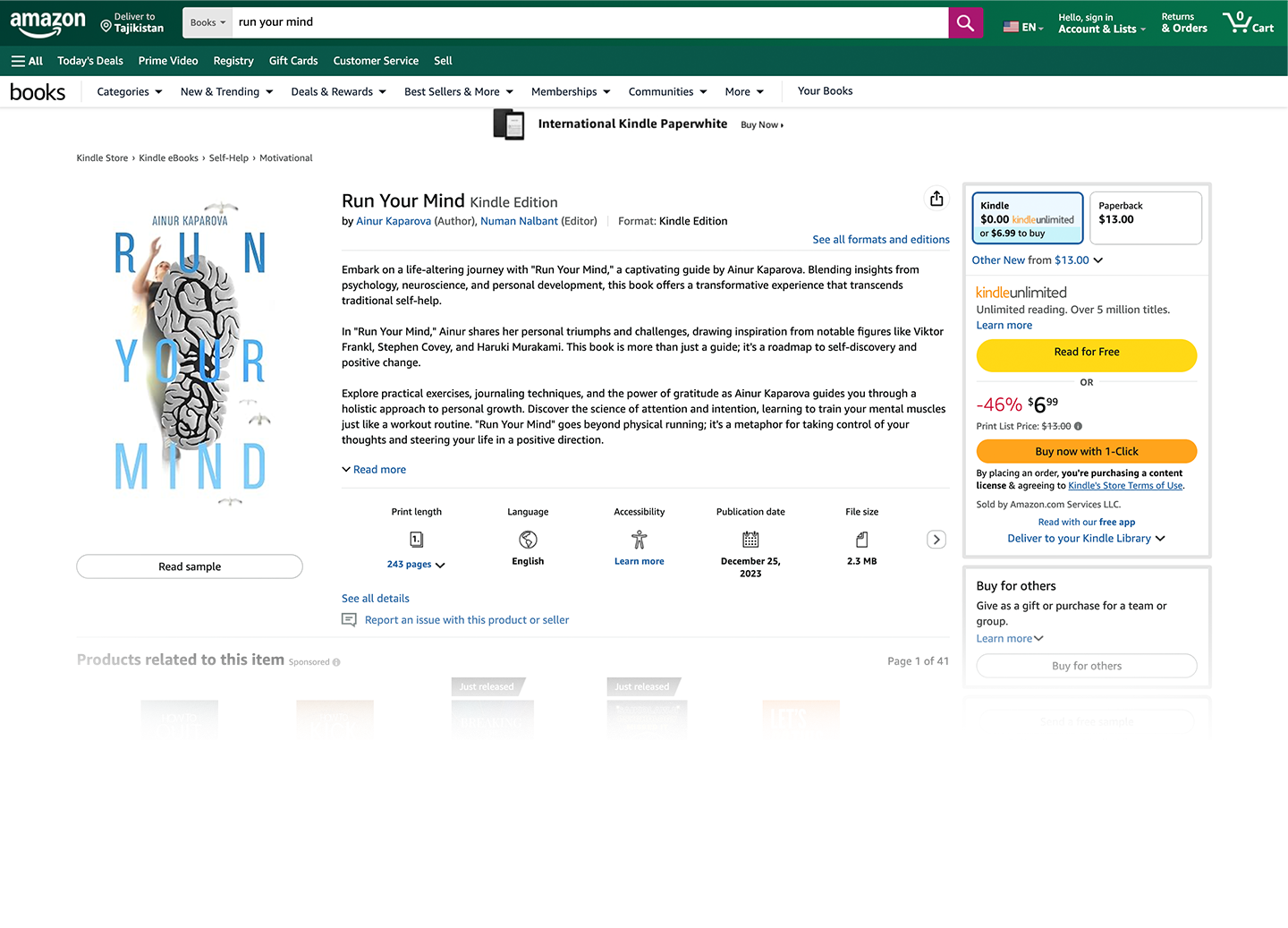Open Kindle's Store Terms of Use

[x=1125, y=486]
